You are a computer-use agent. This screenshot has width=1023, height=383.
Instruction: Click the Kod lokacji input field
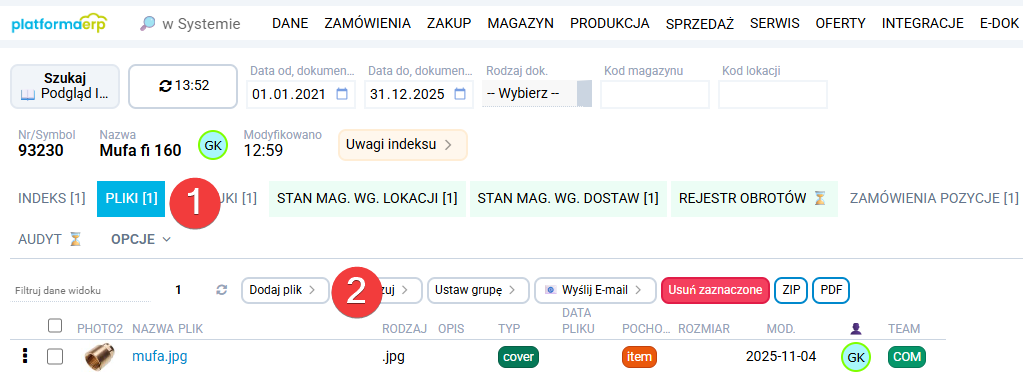[772, 94]
